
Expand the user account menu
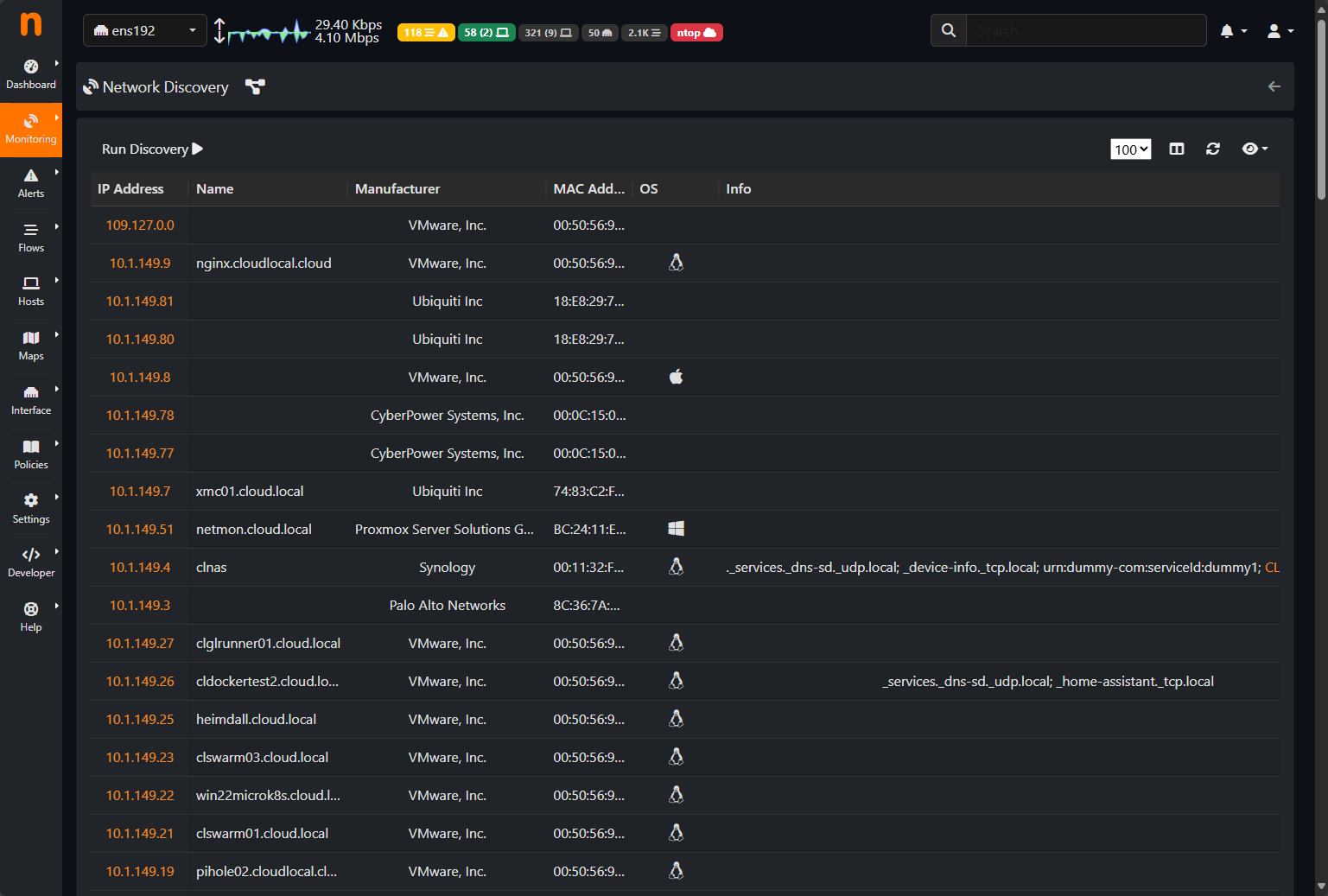[1280, 31]
